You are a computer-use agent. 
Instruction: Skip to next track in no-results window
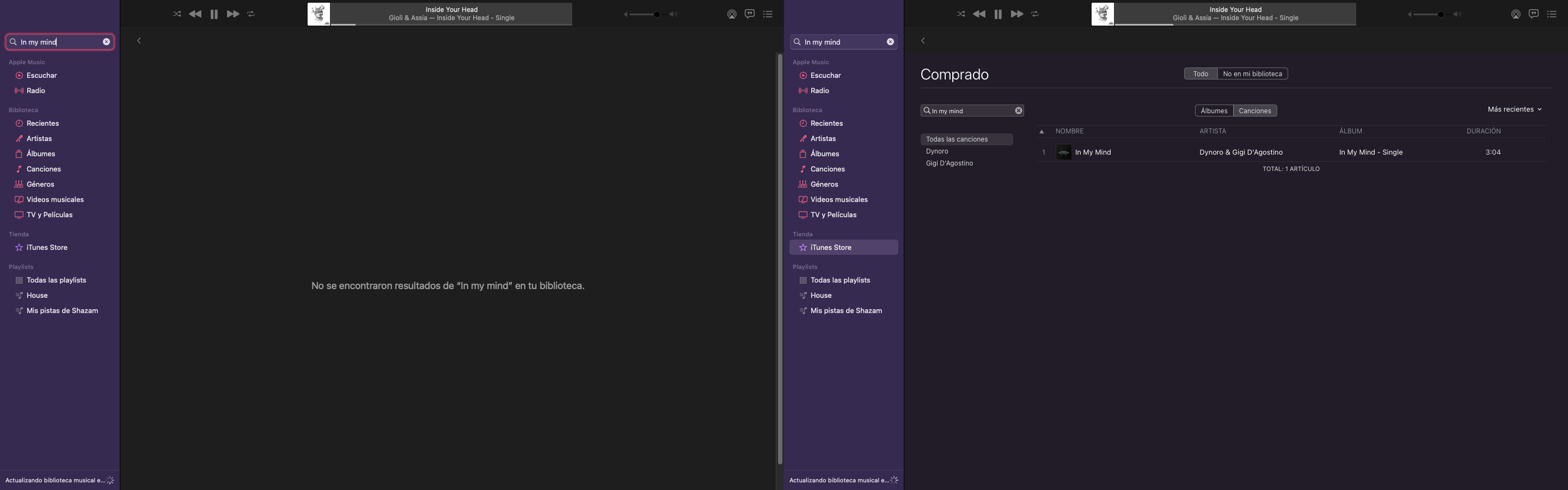coord(232,14)
